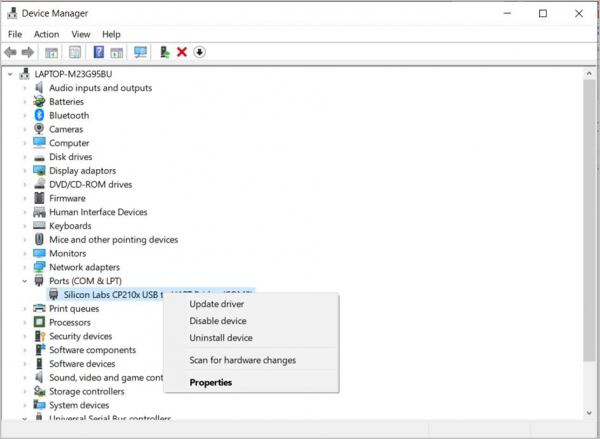The height and width of the screenshot is (439, 600).
Task: Select the Software components entry
Action: point(92,350)
